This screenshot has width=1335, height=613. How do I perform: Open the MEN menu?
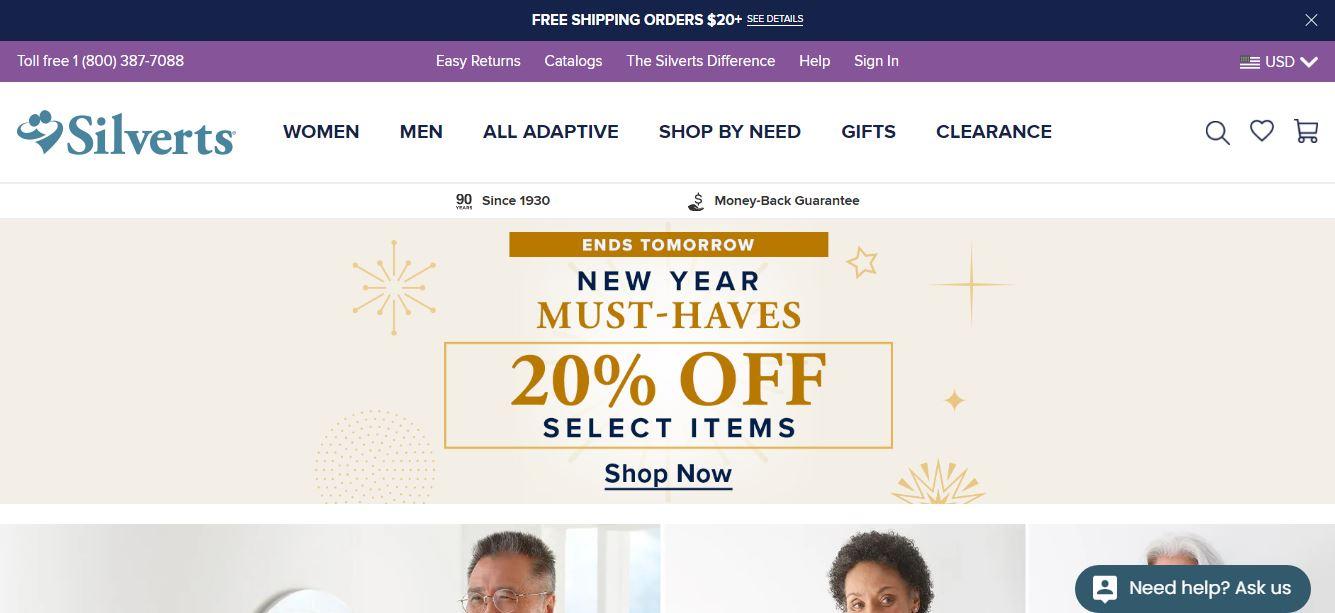pos(421,132)
